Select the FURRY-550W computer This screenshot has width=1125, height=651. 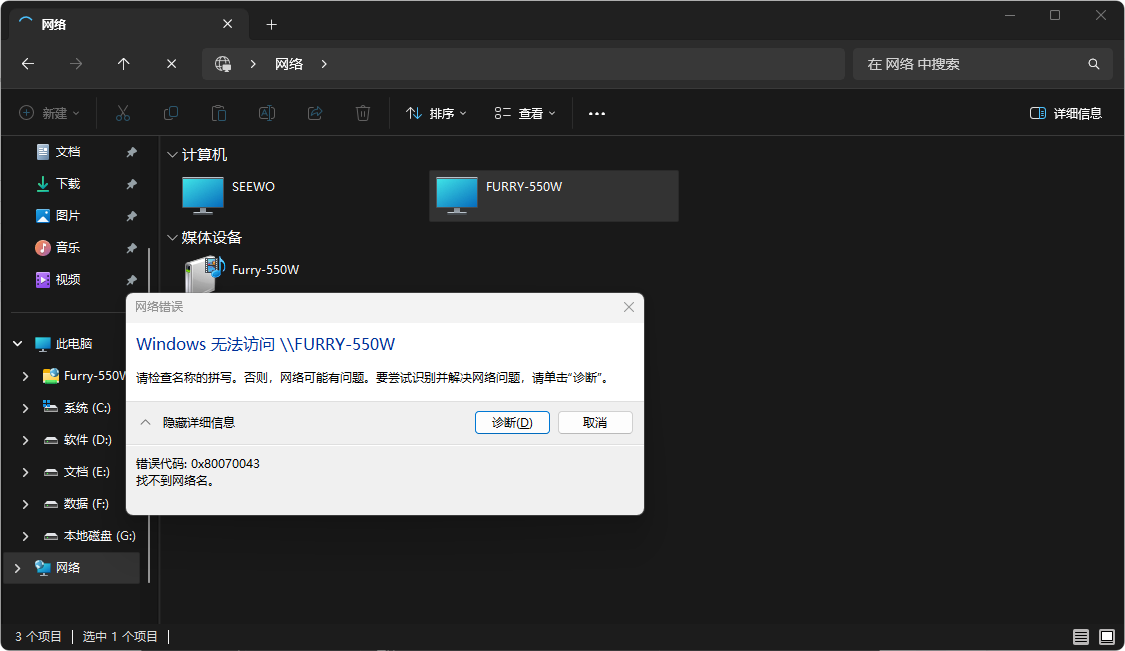tap(554, 195)
